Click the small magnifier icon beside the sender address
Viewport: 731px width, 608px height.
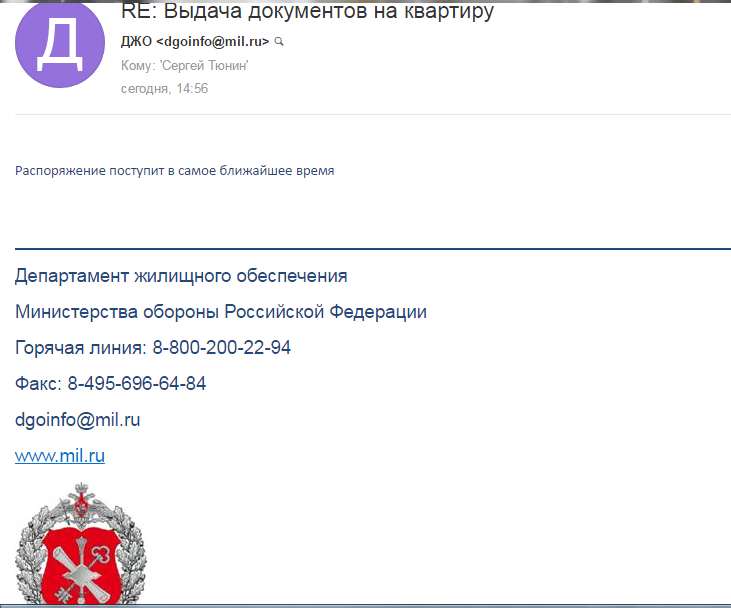tap(279, 42)
